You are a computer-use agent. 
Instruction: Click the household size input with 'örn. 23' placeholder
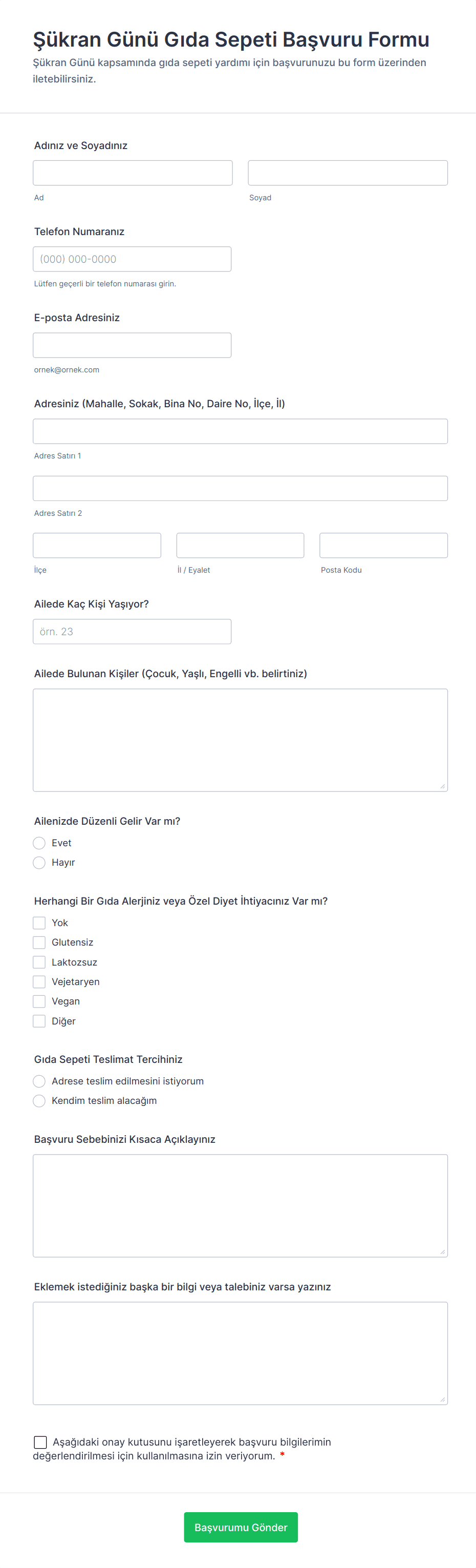(x=132, y=631)
